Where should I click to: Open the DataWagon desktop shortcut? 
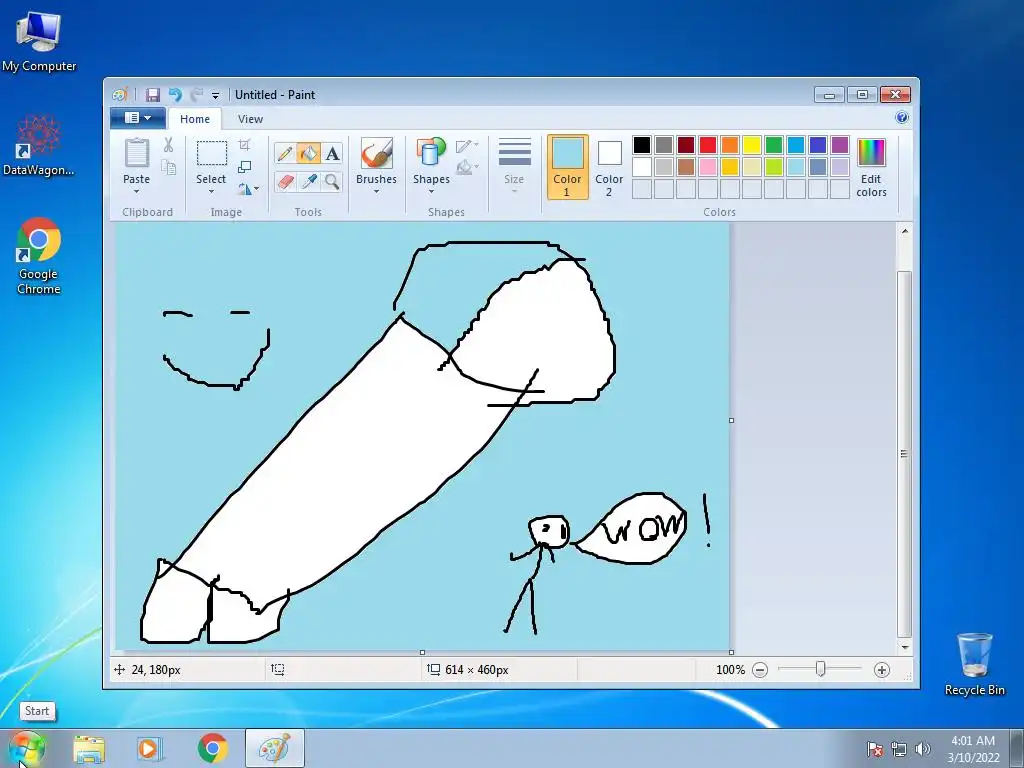39,146
